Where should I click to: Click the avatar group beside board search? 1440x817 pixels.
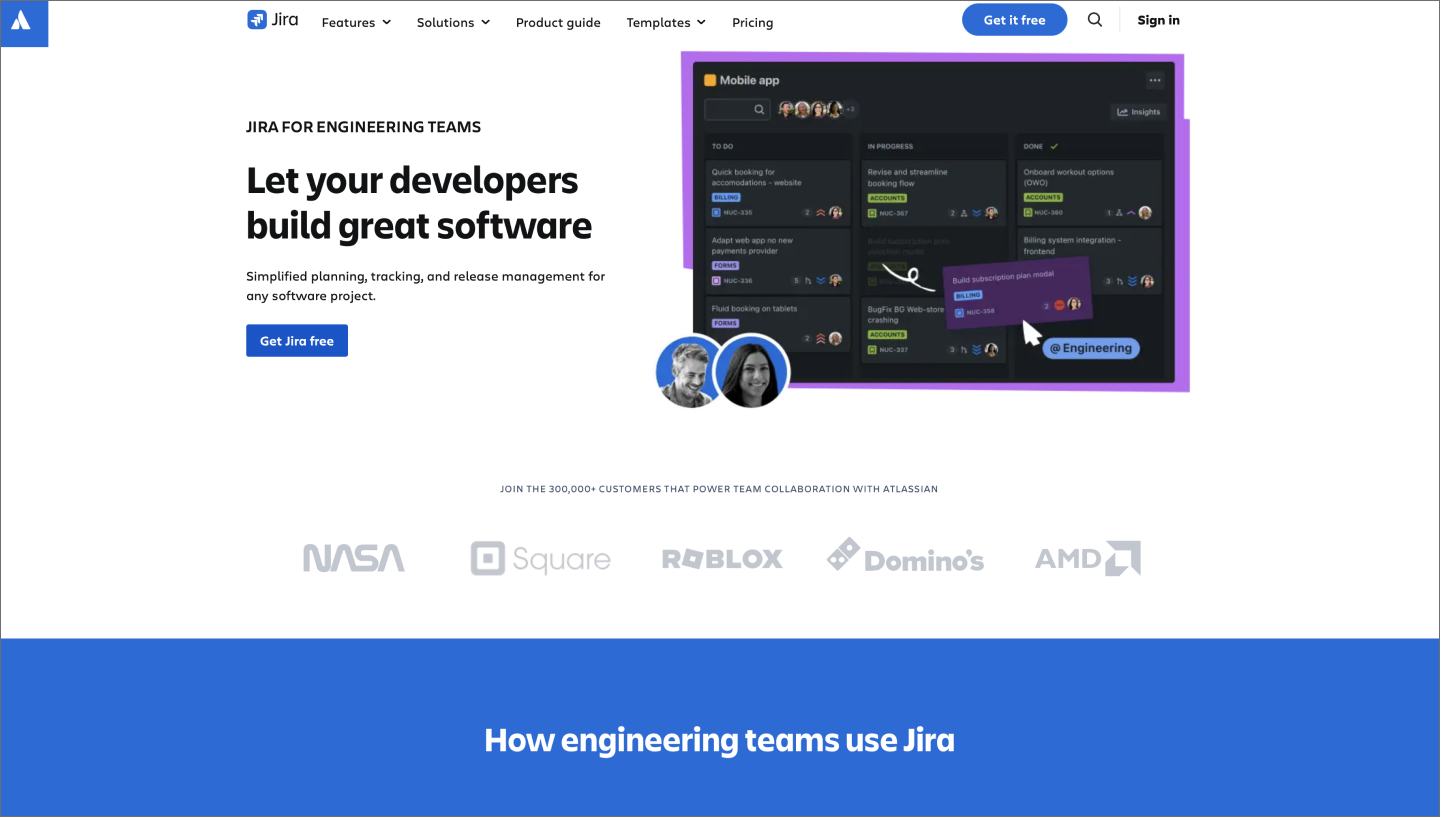click(x=817, y=110)
